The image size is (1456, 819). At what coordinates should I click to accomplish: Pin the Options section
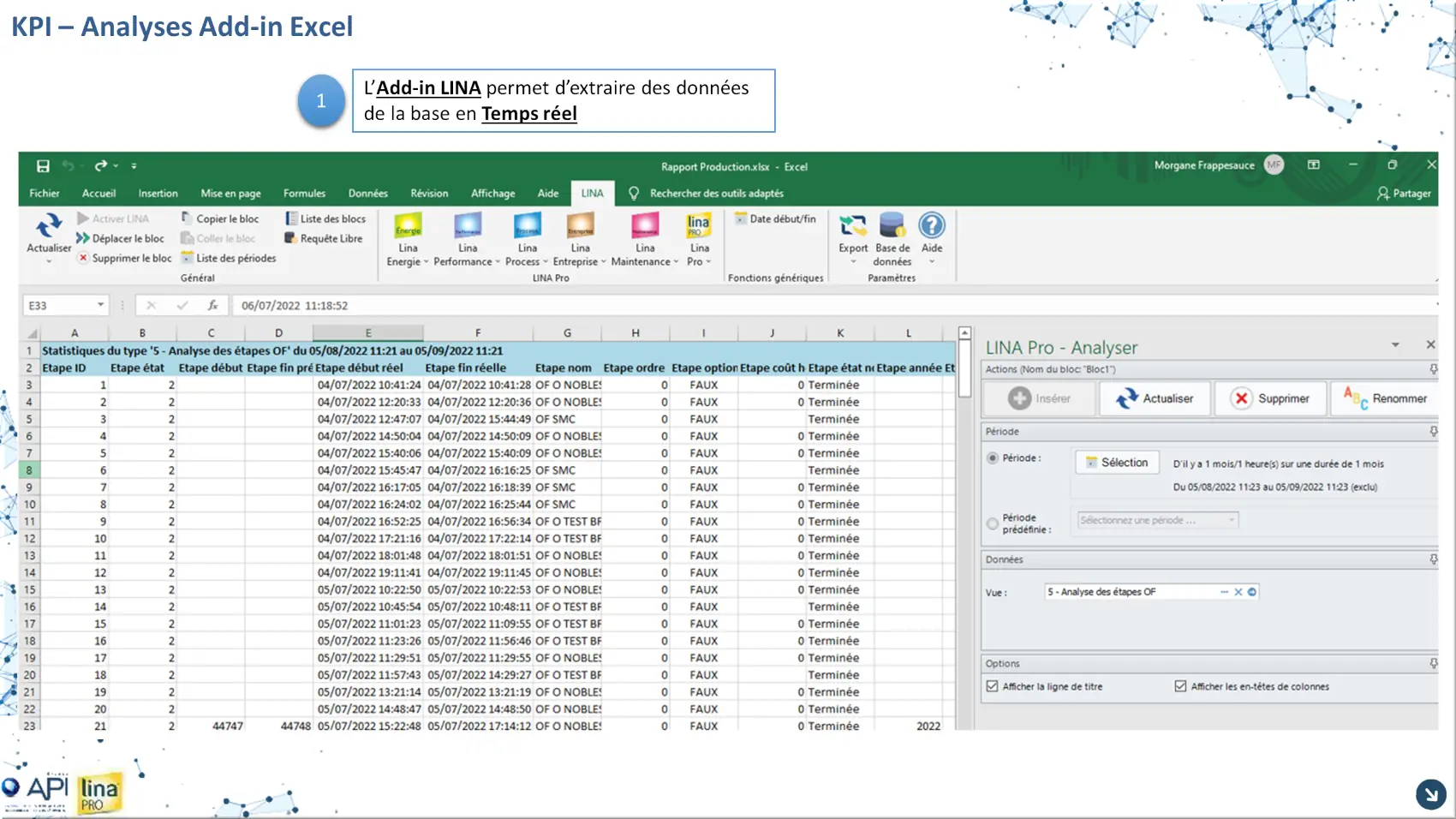pos(1434,663)
